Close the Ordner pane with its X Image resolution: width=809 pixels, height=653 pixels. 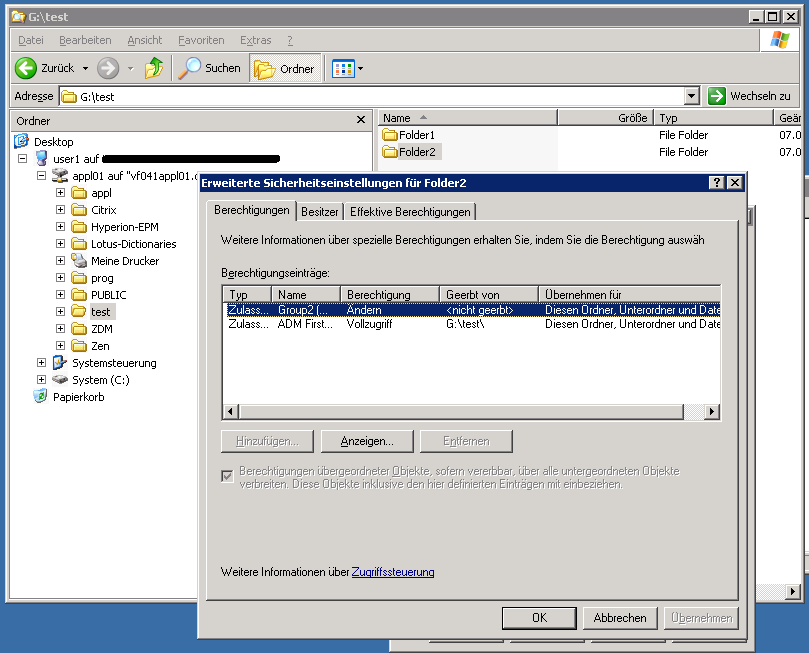361,120
